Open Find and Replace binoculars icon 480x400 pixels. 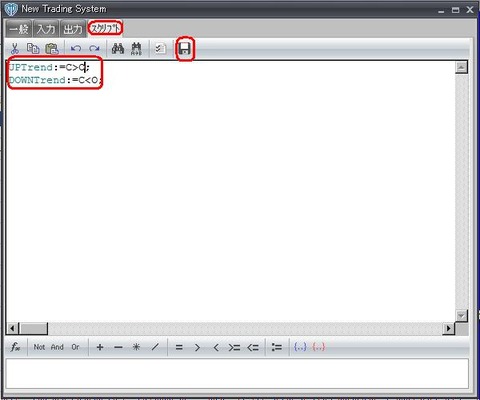click(x=136, y=49)
